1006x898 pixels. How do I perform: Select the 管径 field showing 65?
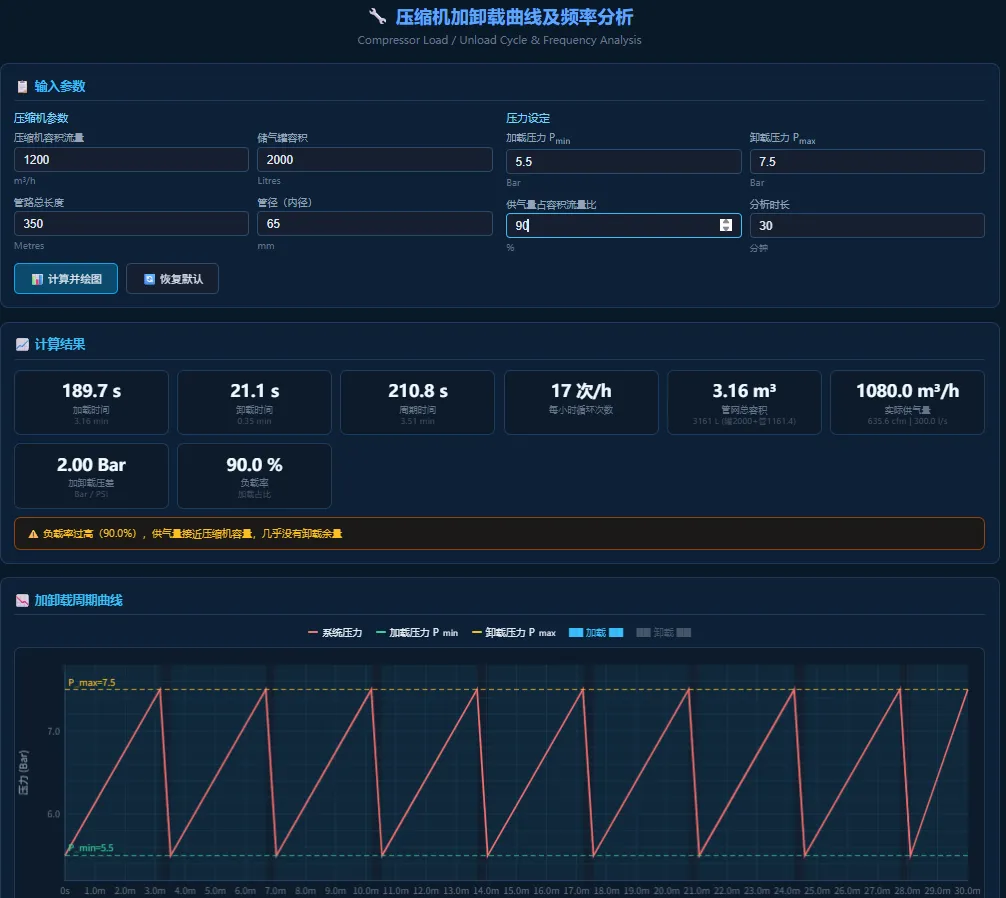tap(375, 224)
